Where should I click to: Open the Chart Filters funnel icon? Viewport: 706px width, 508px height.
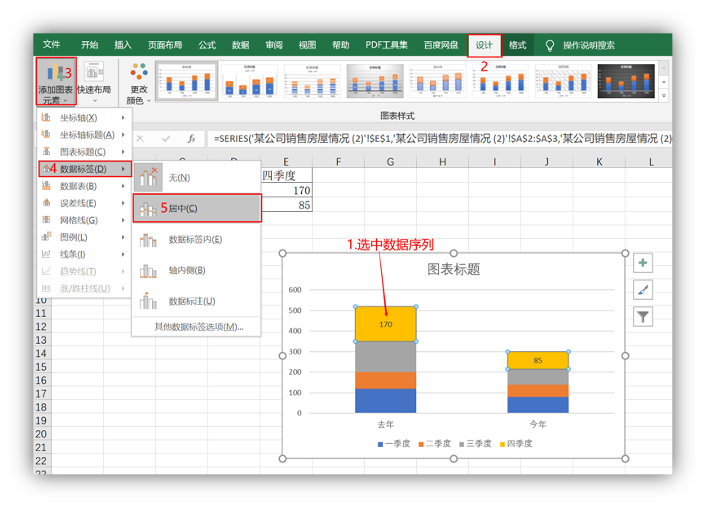(x=643, y=317)
